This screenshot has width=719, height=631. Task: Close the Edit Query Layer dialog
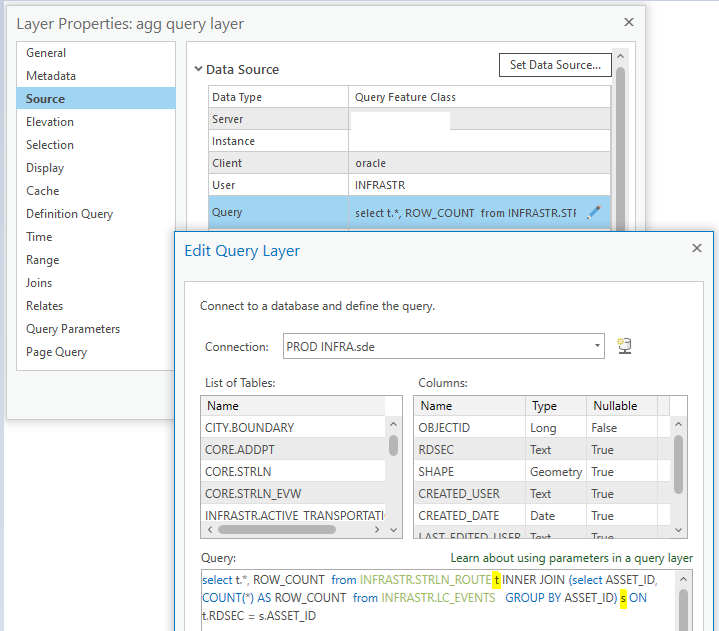click(x=697, y=248)
